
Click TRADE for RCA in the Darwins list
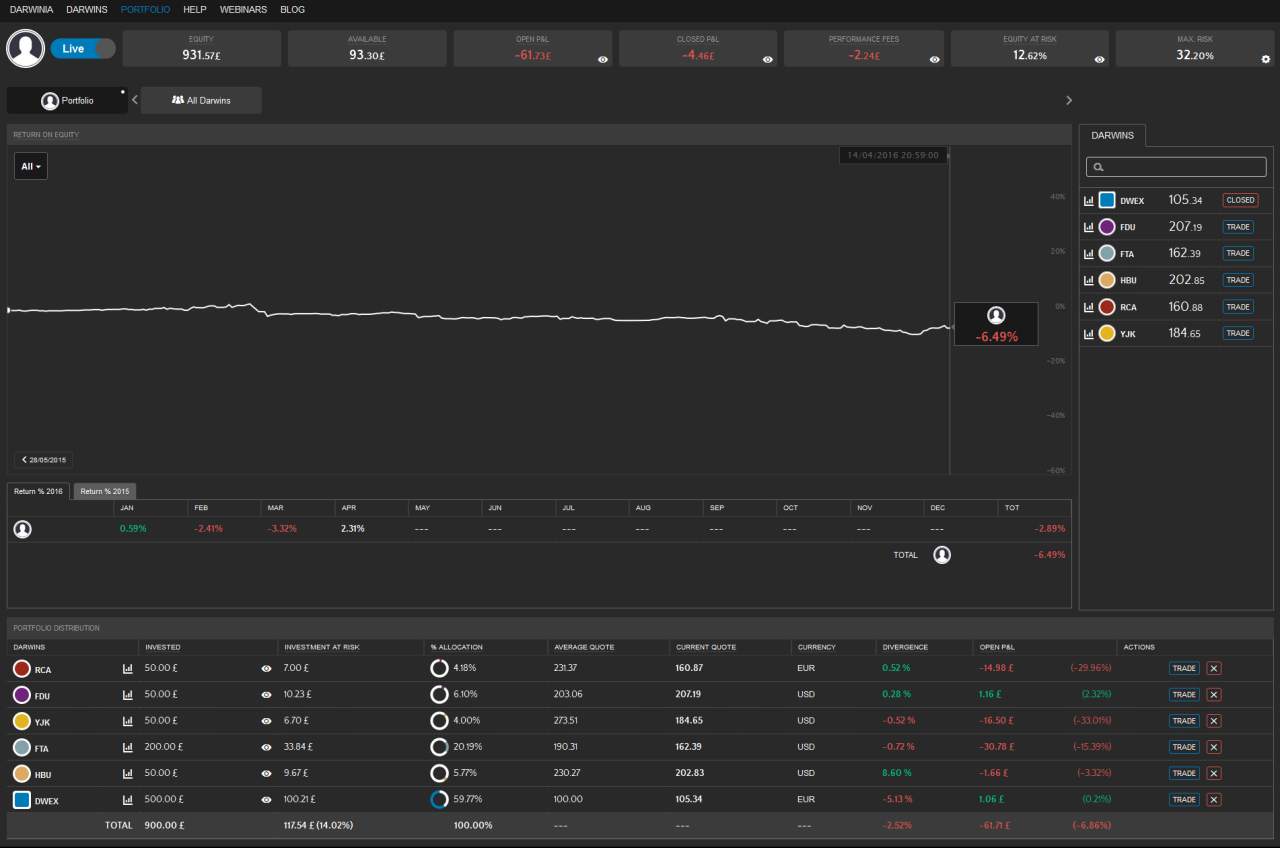(1238, 307)
